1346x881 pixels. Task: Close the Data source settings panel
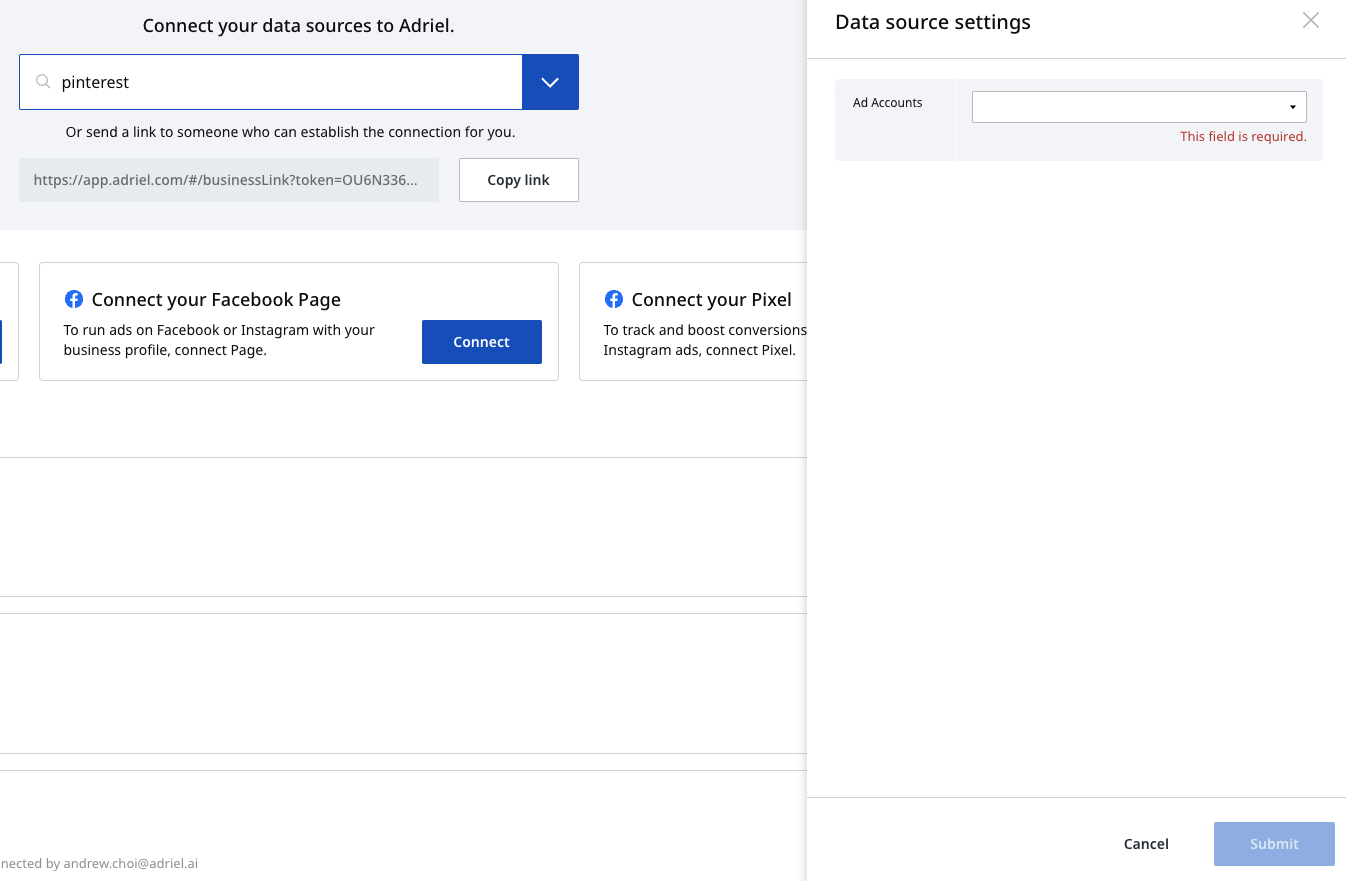pyautogui.click(x=1310, y=21)
